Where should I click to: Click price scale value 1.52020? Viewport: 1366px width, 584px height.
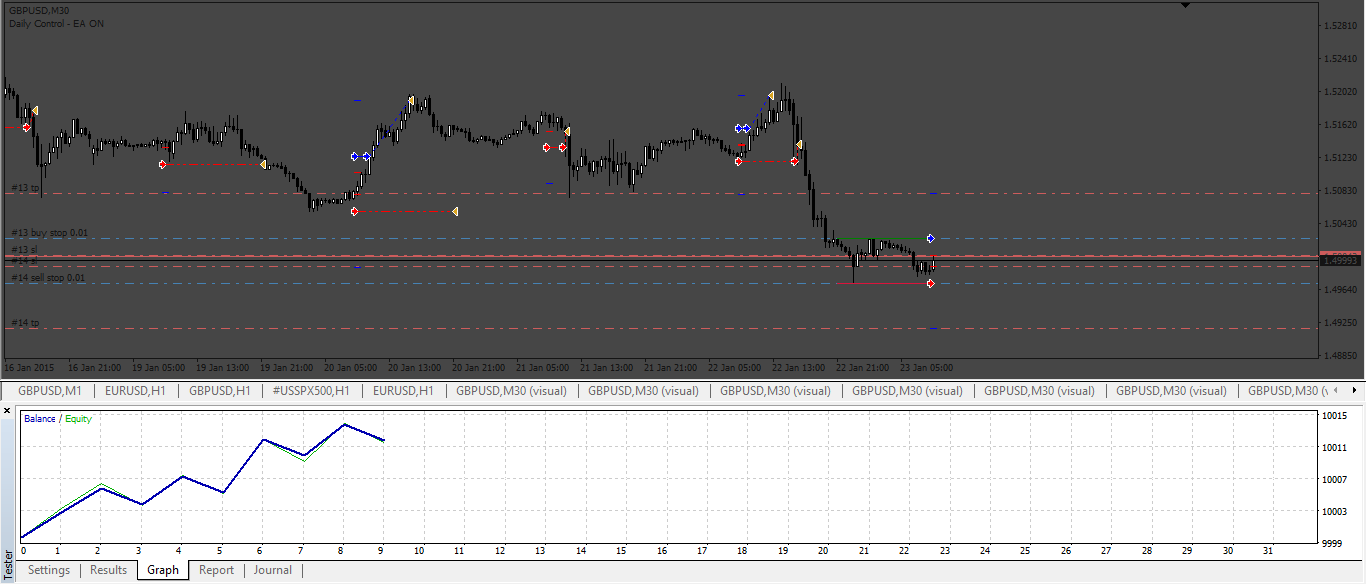(x=1339, y=91)
